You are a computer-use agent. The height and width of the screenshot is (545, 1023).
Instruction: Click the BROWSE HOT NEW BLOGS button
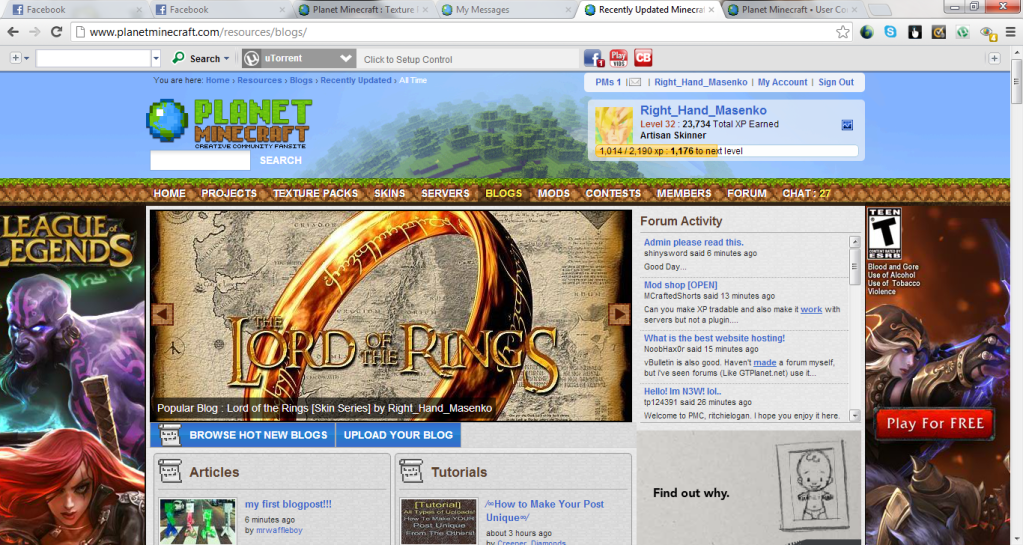coord(243,435)
